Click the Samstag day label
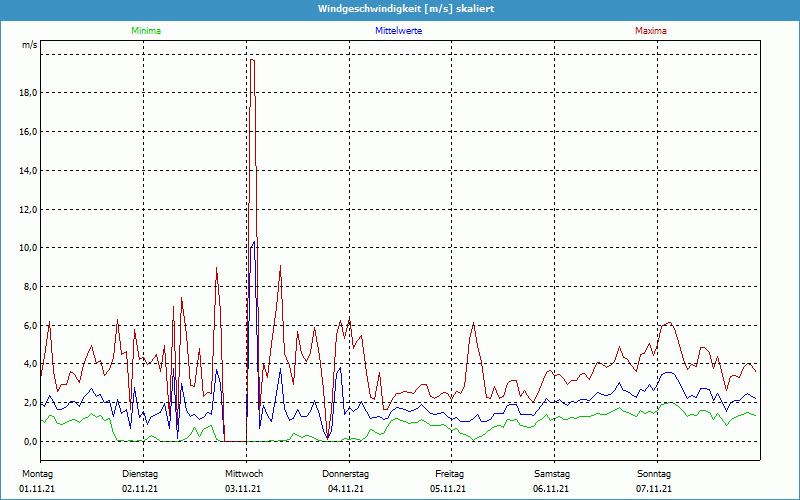 pyautogui.click(x=552, y=474)
